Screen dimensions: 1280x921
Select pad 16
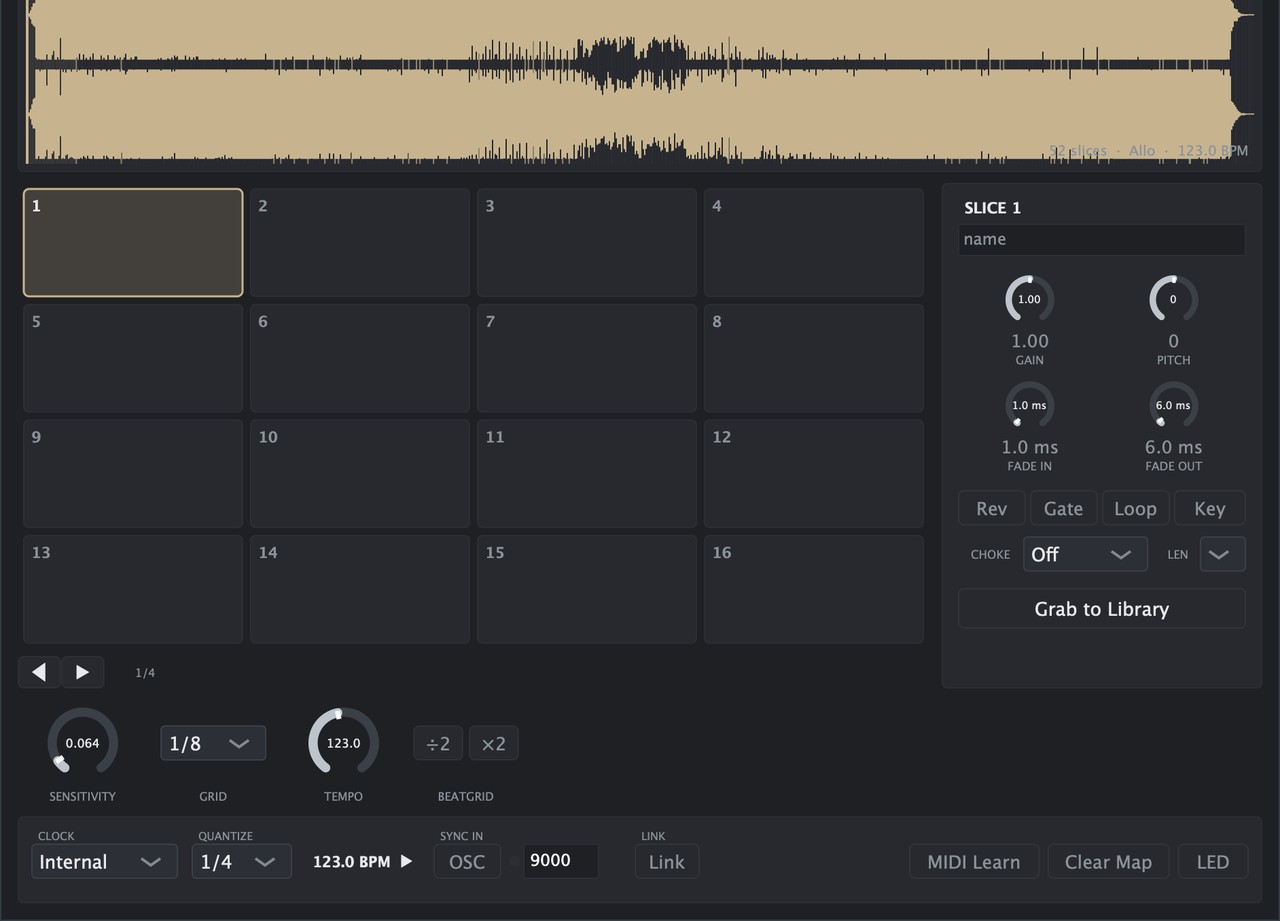click(x=814, y=589)
